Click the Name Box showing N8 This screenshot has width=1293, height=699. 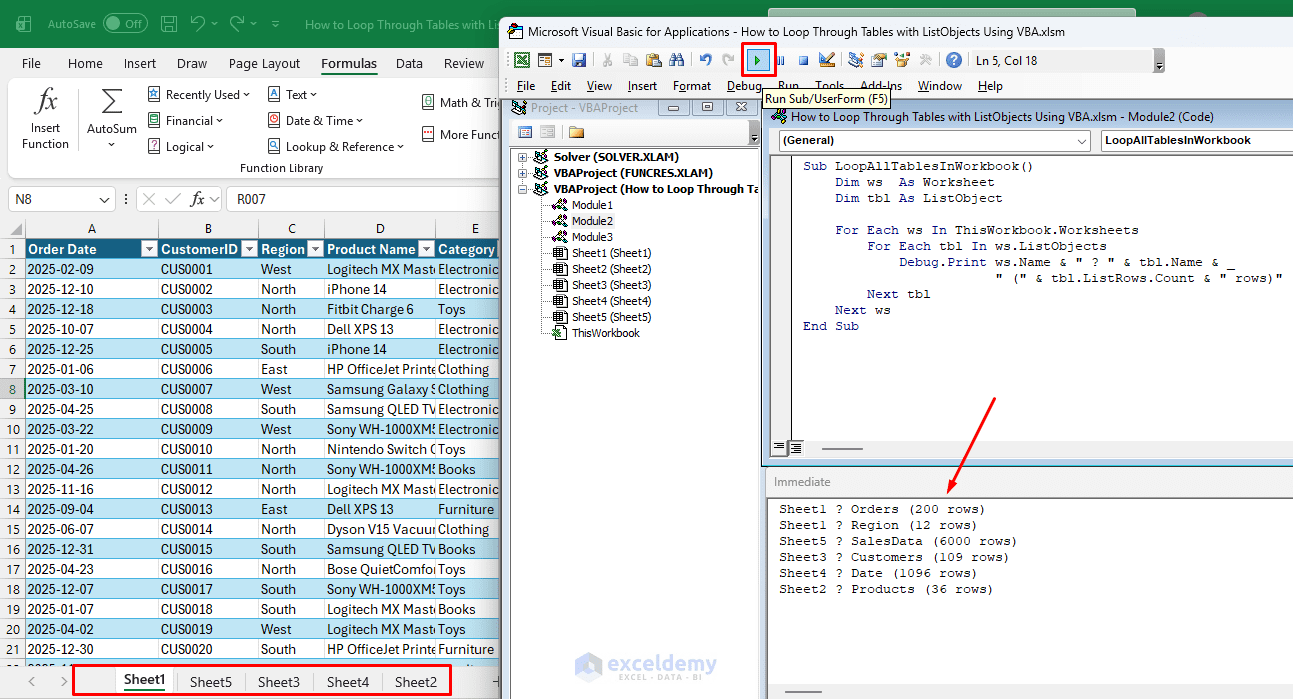pyautogui.click(x=62, y=199)
